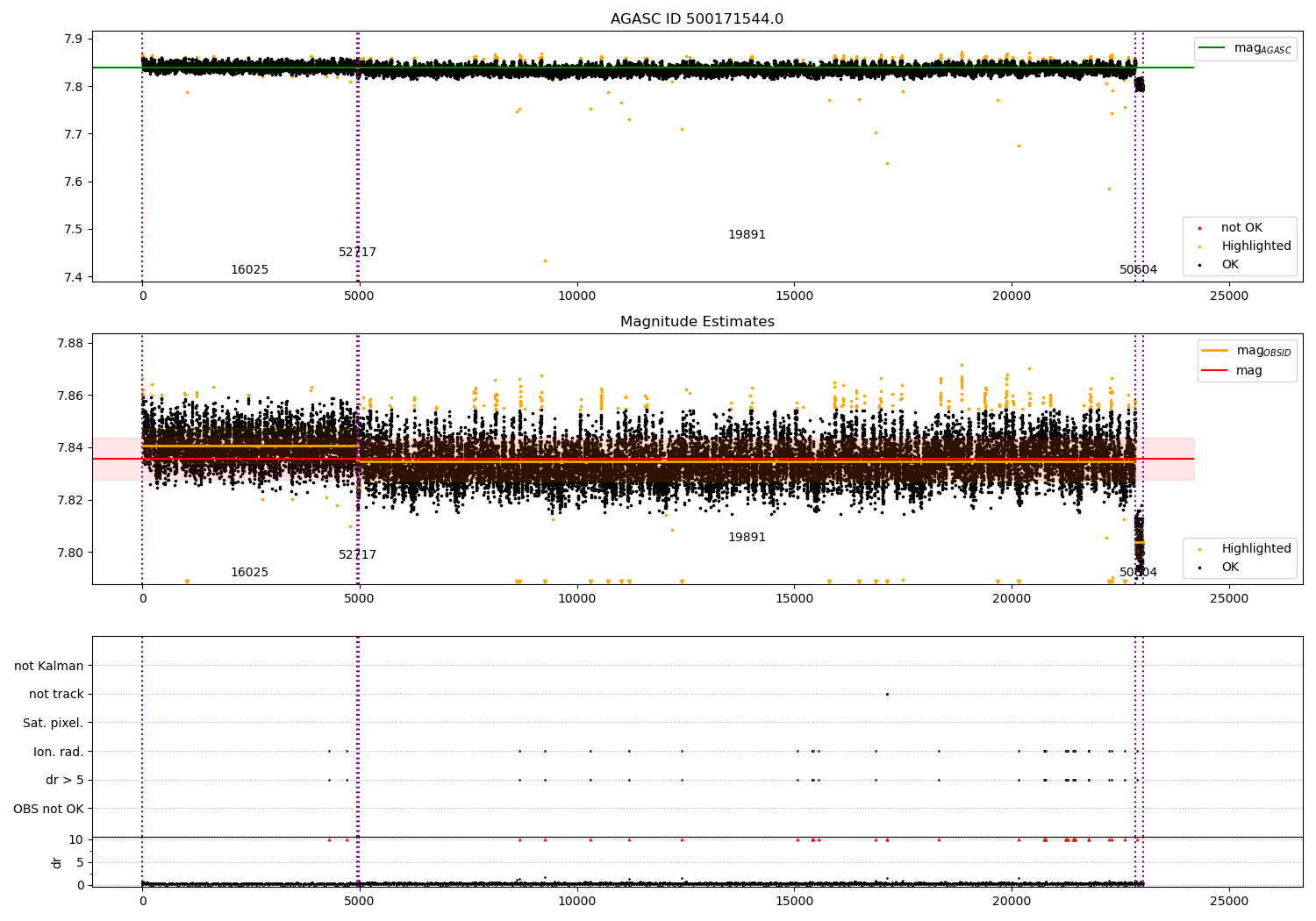Click obsid label 19891 in Magnitude Estimates plot

coord(747,538)
